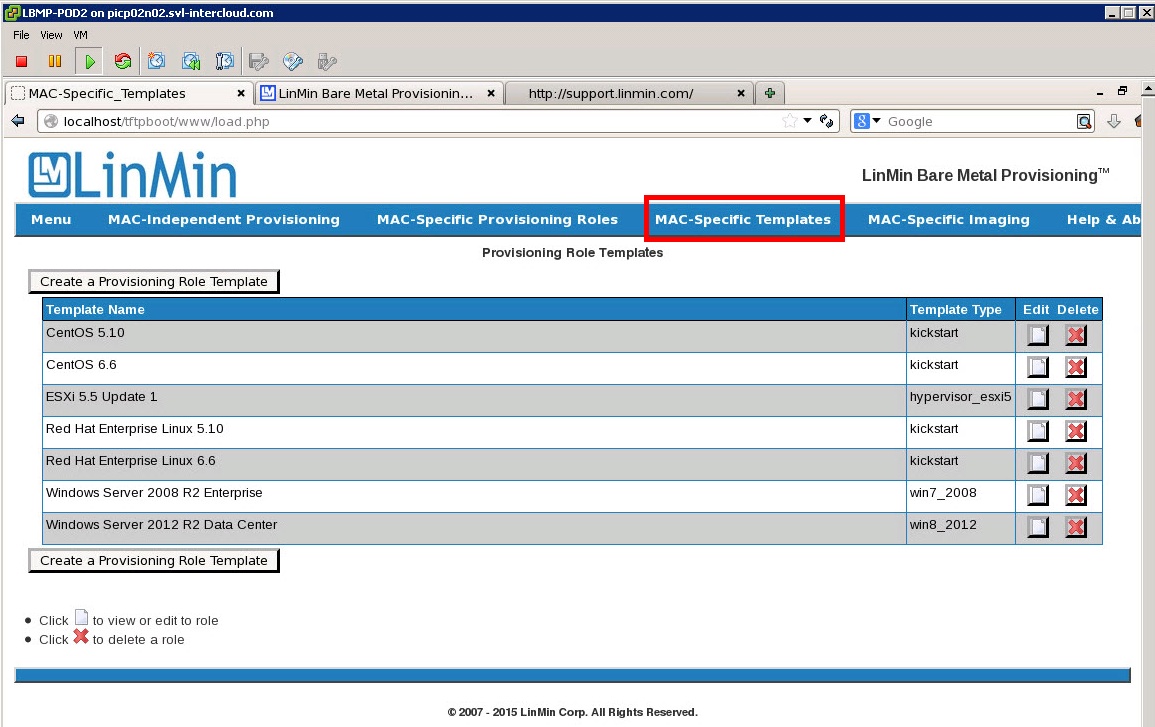Click Create a Provisioning Role Template above table
This screenshot has height=727, width=1155.
(x=154, y=282)
